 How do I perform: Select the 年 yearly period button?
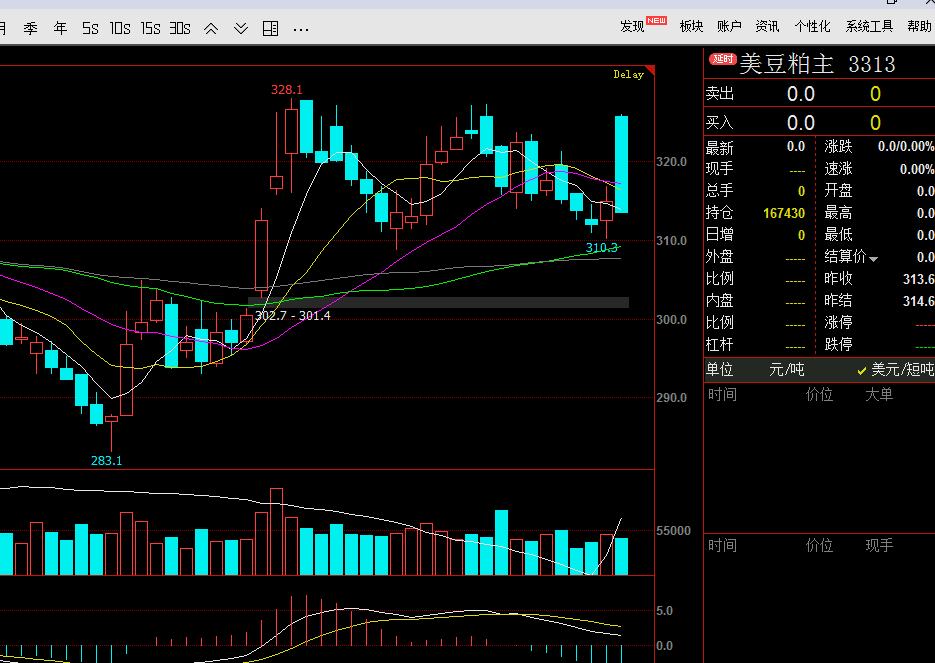coord(60,28)
